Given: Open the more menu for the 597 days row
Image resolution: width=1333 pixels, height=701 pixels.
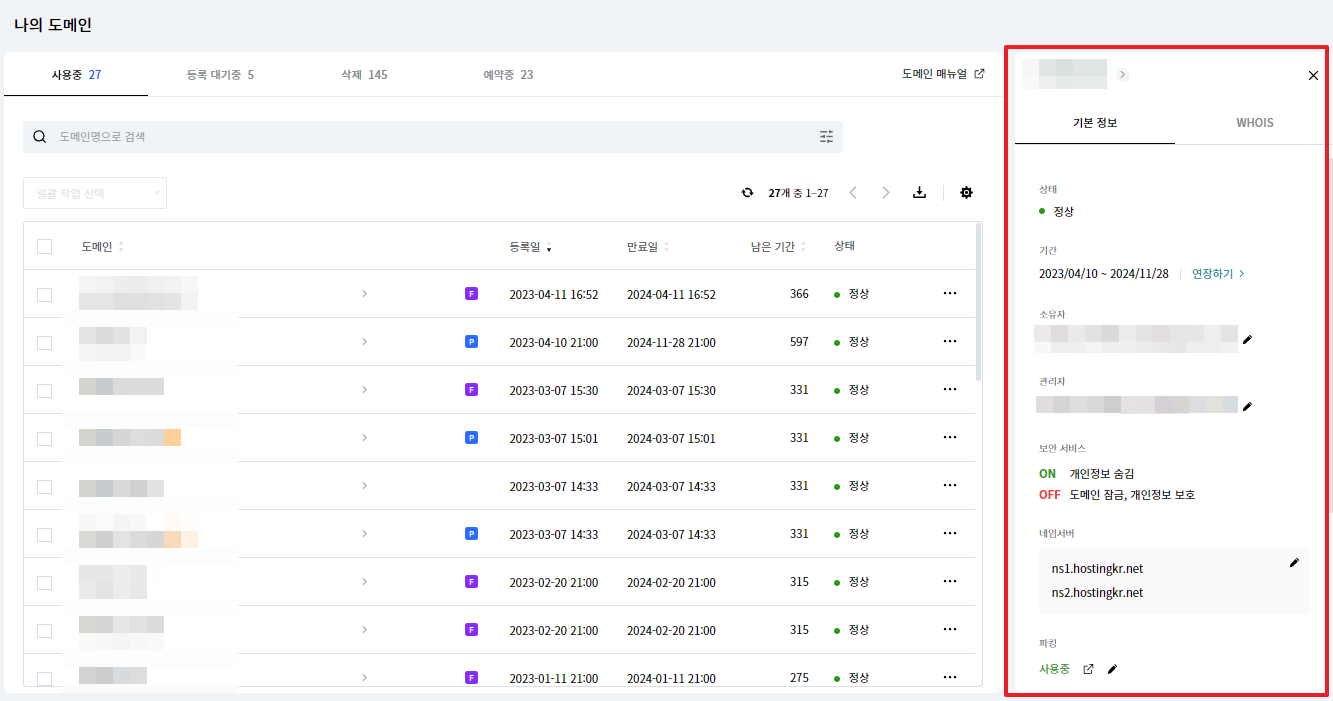Looking at the screenshot, I should [950, 341].
